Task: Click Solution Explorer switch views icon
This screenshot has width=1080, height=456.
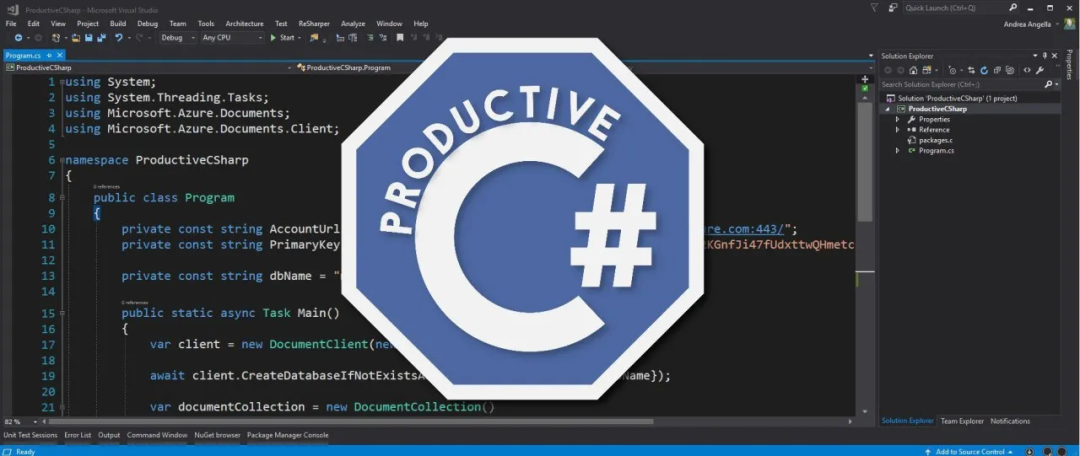Action: 927,70
